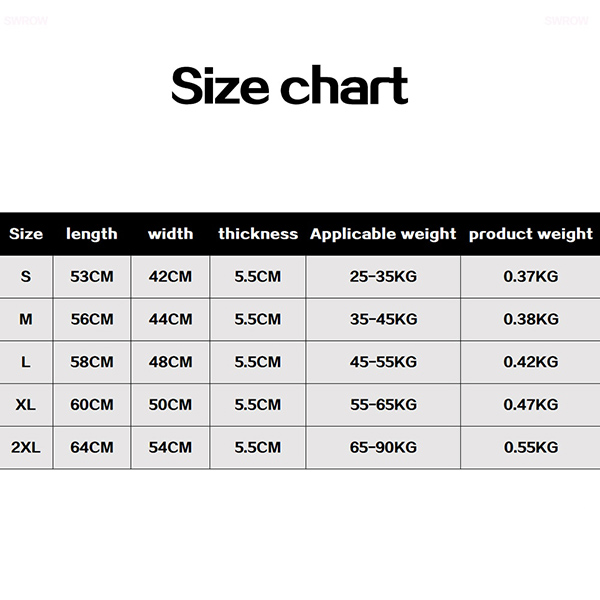Image resolution: width=600 pixels, height=600 pixels.
Task: Select the 53CM length cell
Action: 92,277
